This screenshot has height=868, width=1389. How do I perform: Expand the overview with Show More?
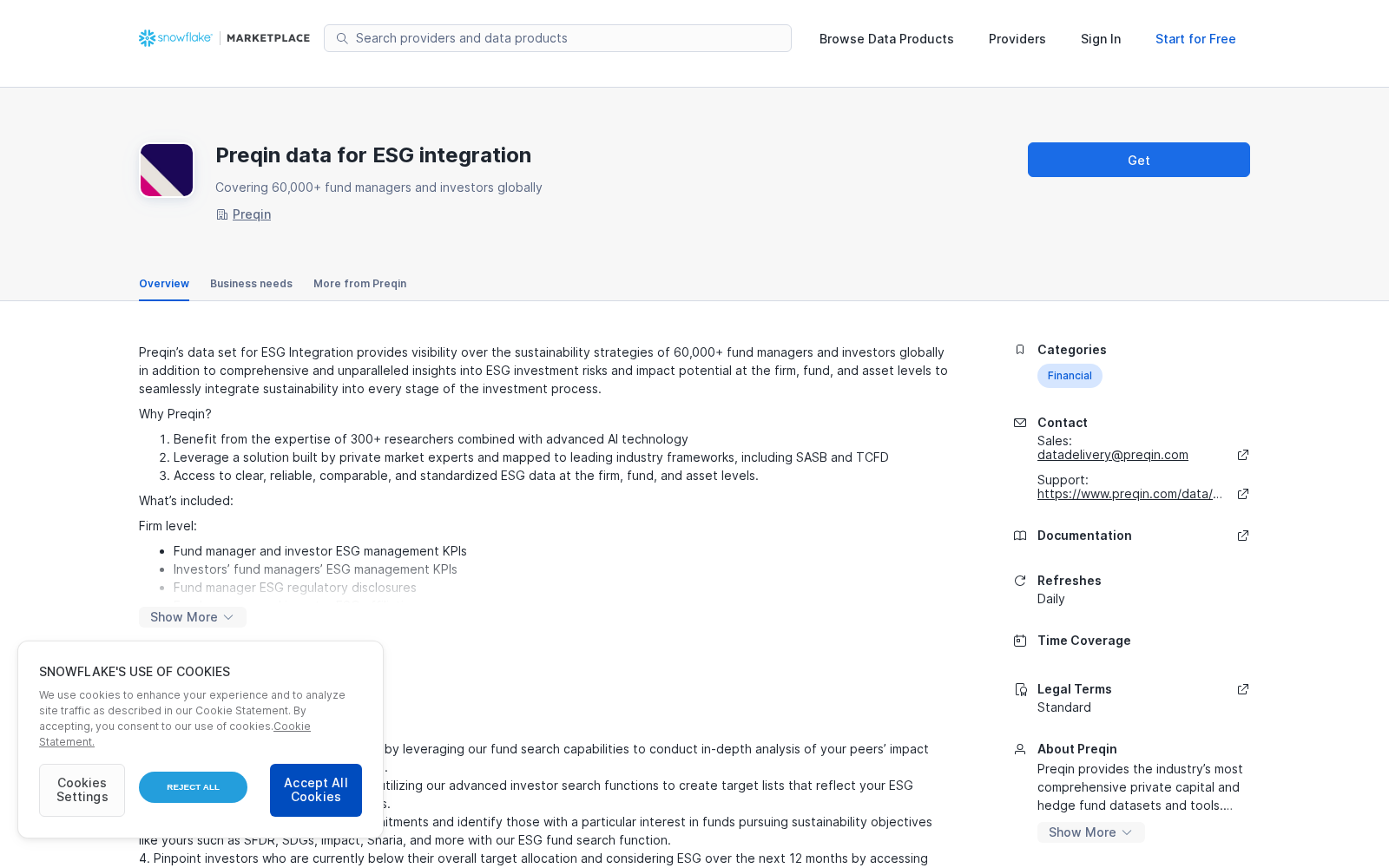click(x=193, y=617)
